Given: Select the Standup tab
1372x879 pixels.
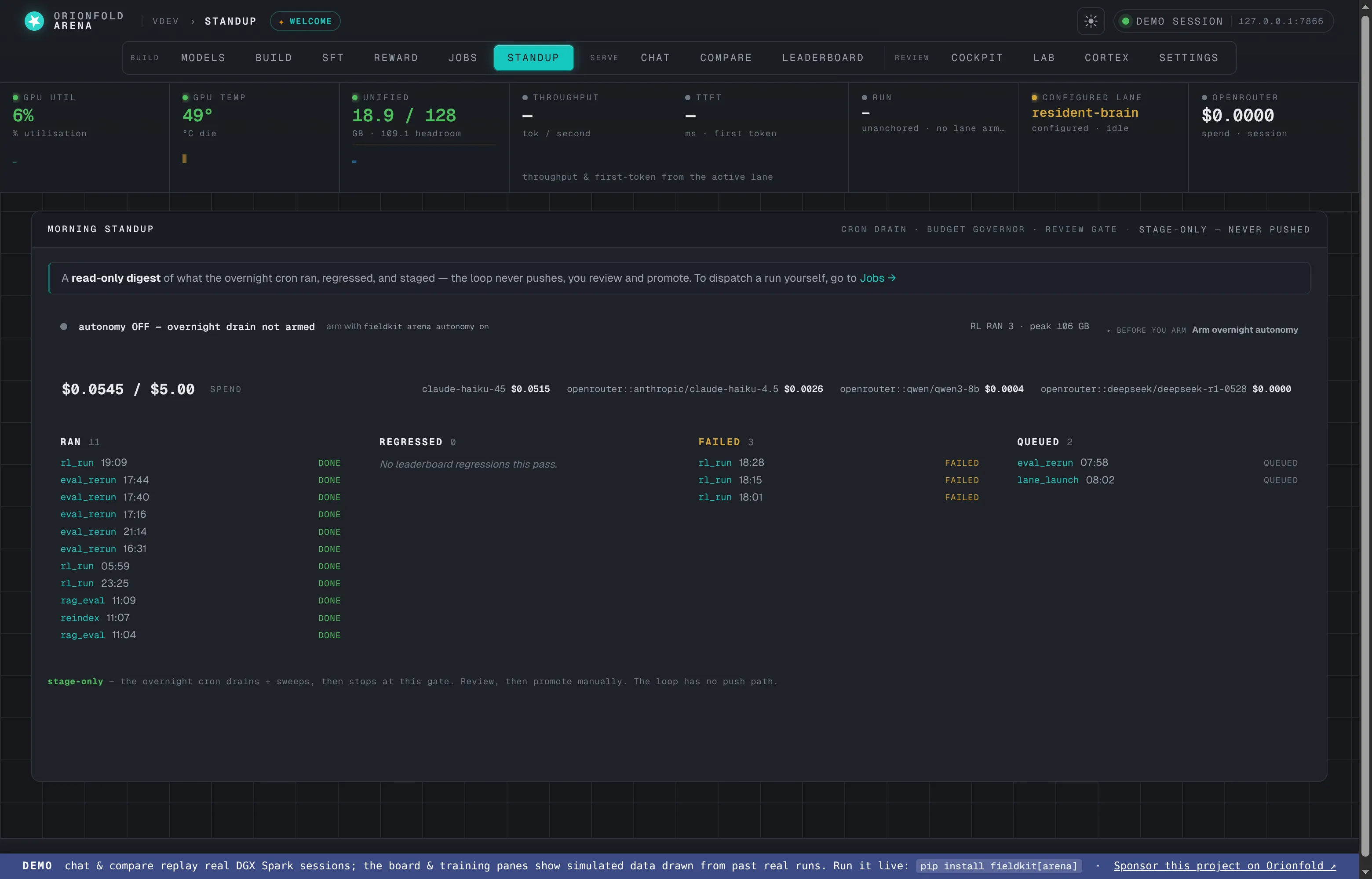Looking at the screenshot, I should 533,58.
